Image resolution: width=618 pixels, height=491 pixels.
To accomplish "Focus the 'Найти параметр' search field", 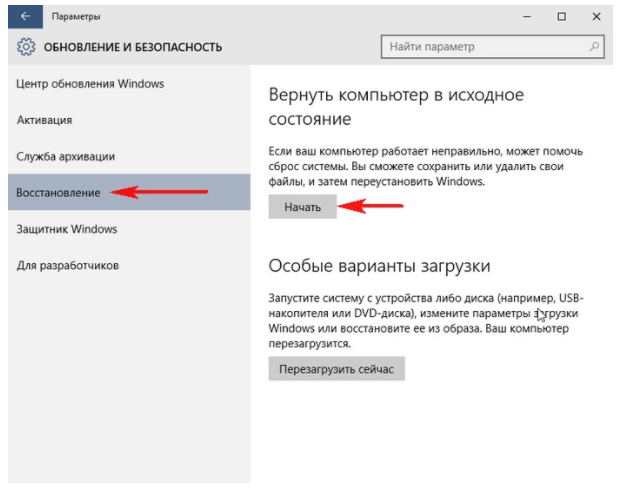I will tap(492, 46).
